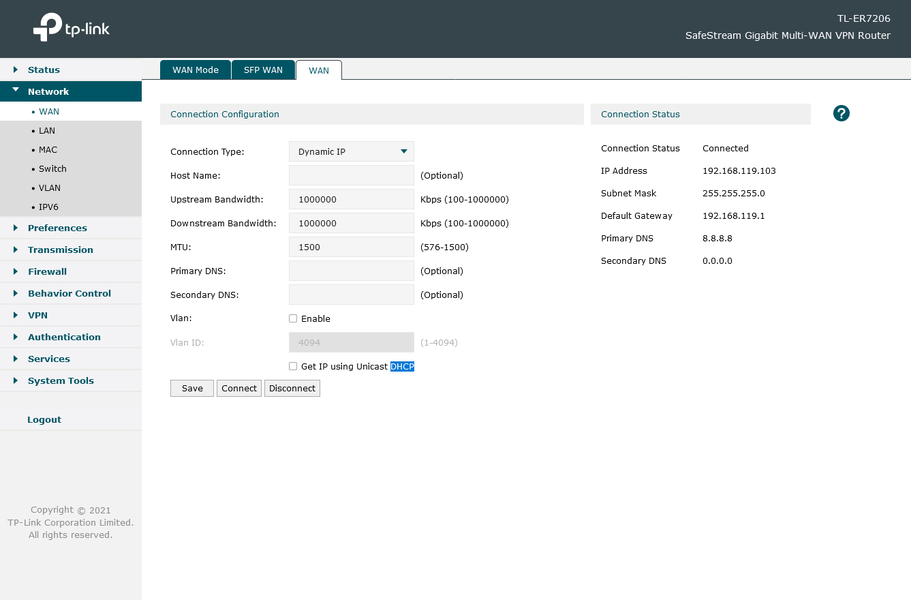Click the tp-link logo

click(x=71, y=27)
